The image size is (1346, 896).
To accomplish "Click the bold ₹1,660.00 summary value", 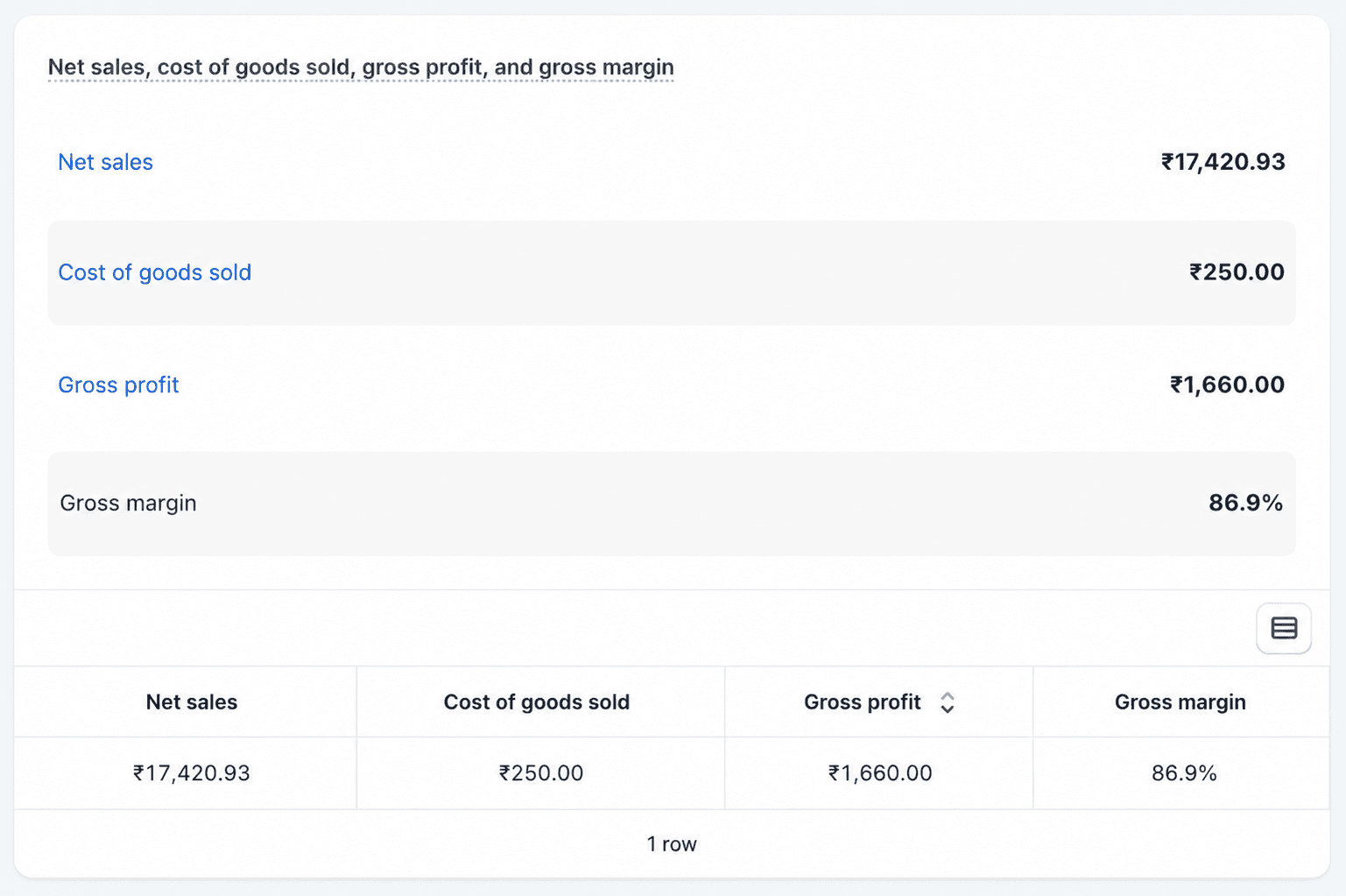I will click(1227, 385).
